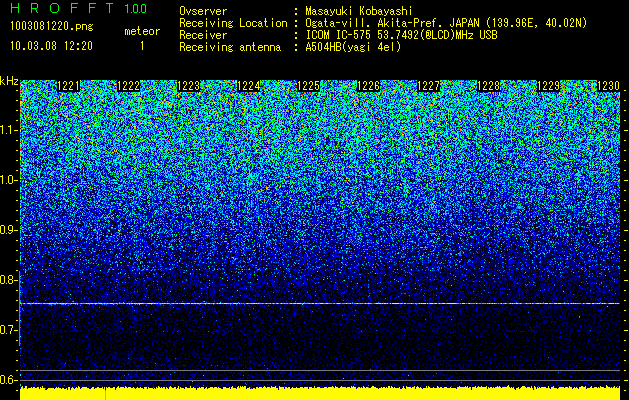Click the A504HB(yagi 4el) antenna text
This screenshot has height=400, width=629.
[353, 47]
